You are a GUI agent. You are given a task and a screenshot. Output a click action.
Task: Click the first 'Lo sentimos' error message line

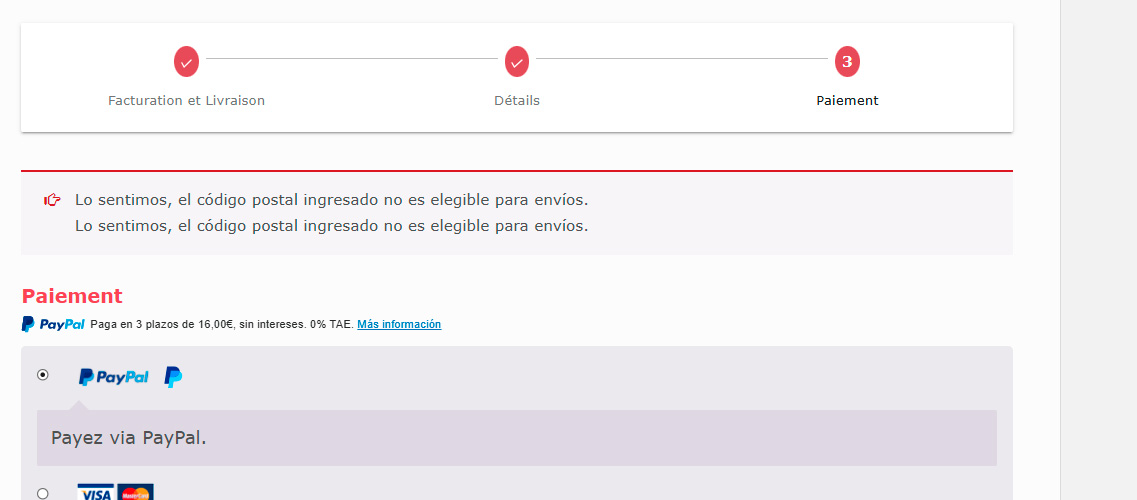point(331,199)
